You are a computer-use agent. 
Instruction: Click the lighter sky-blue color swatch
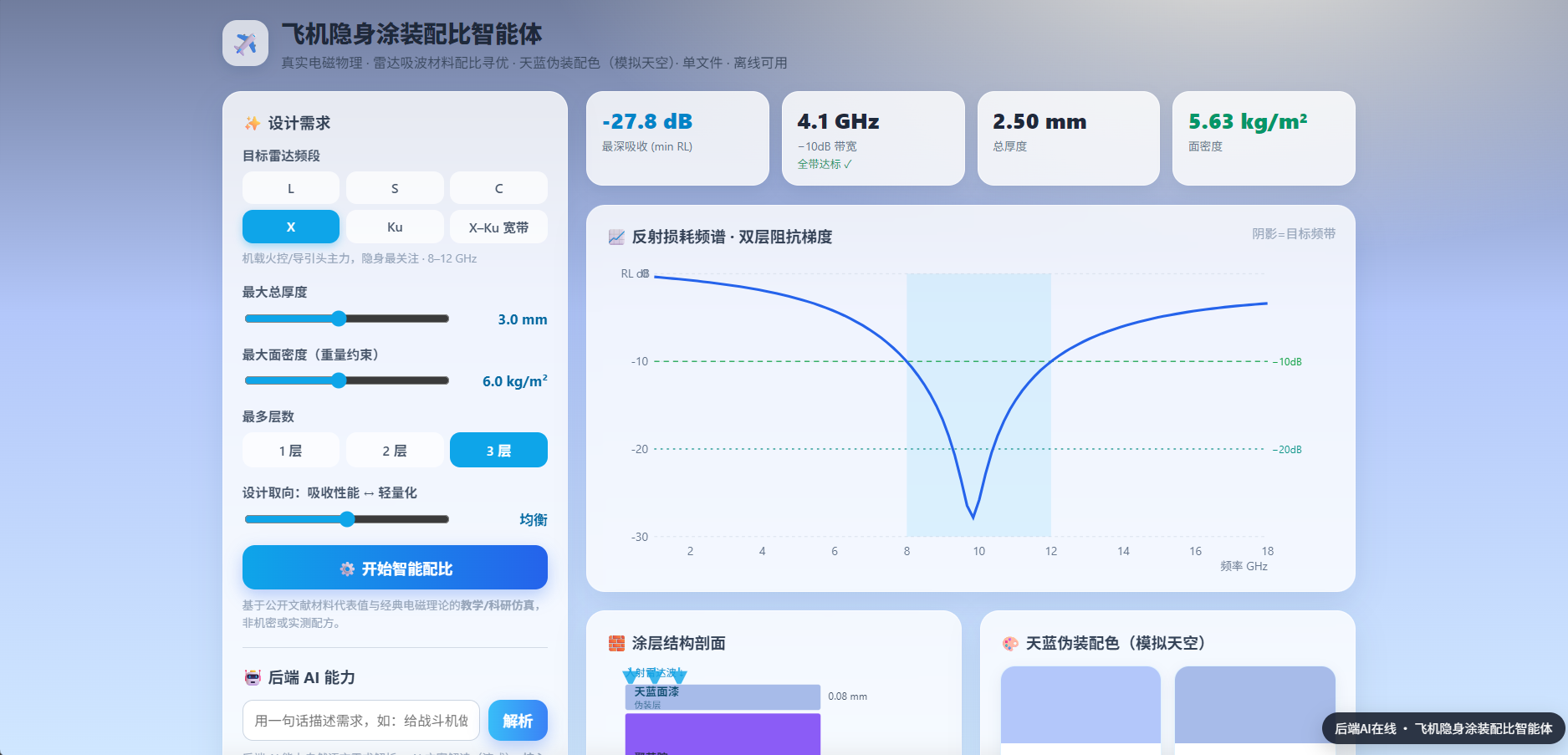coord(1080,705)
